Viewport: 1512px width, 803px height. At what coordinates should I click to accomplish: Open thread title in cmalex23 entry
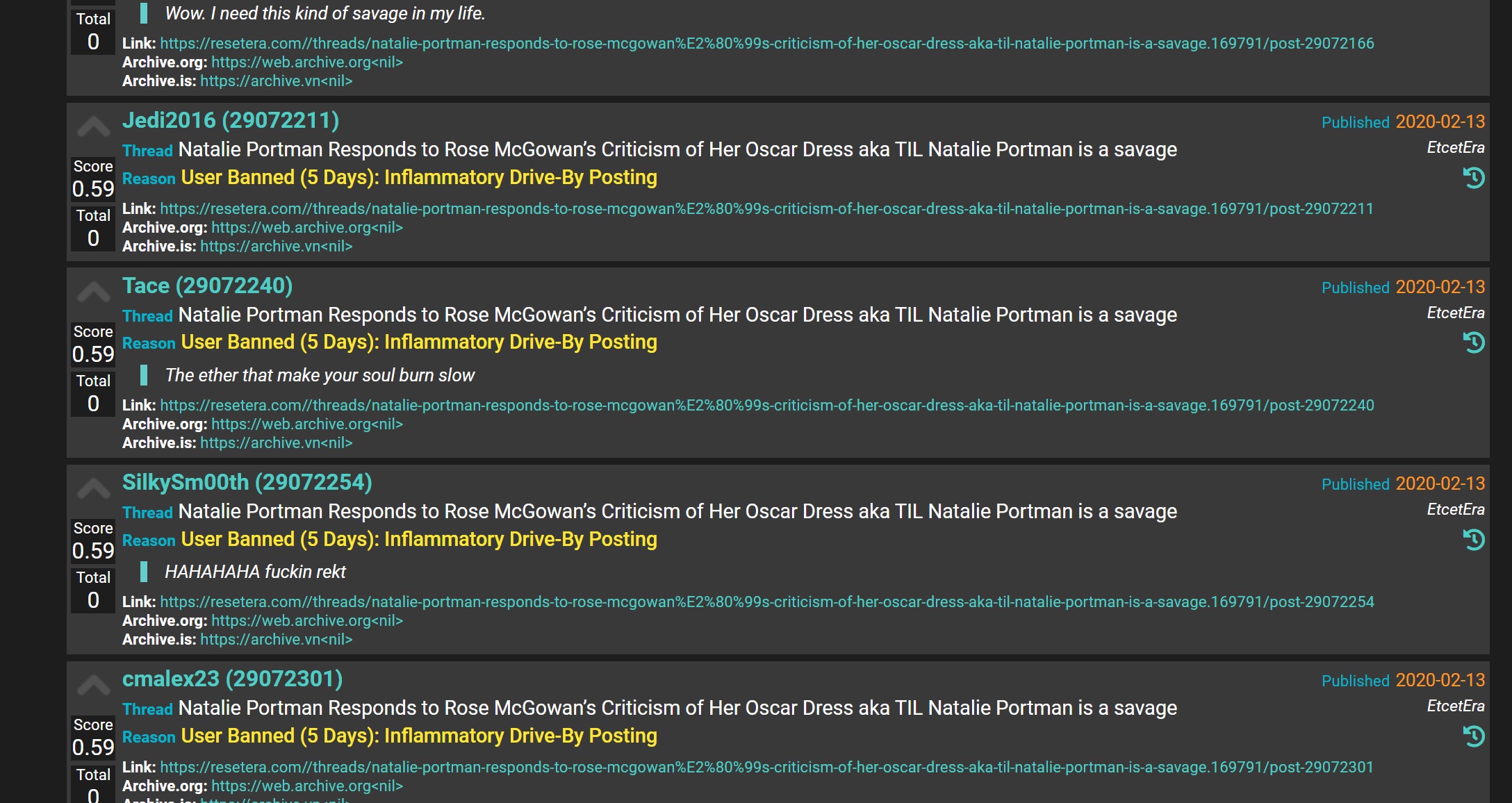pyautogui.click(x=677, y=708)
